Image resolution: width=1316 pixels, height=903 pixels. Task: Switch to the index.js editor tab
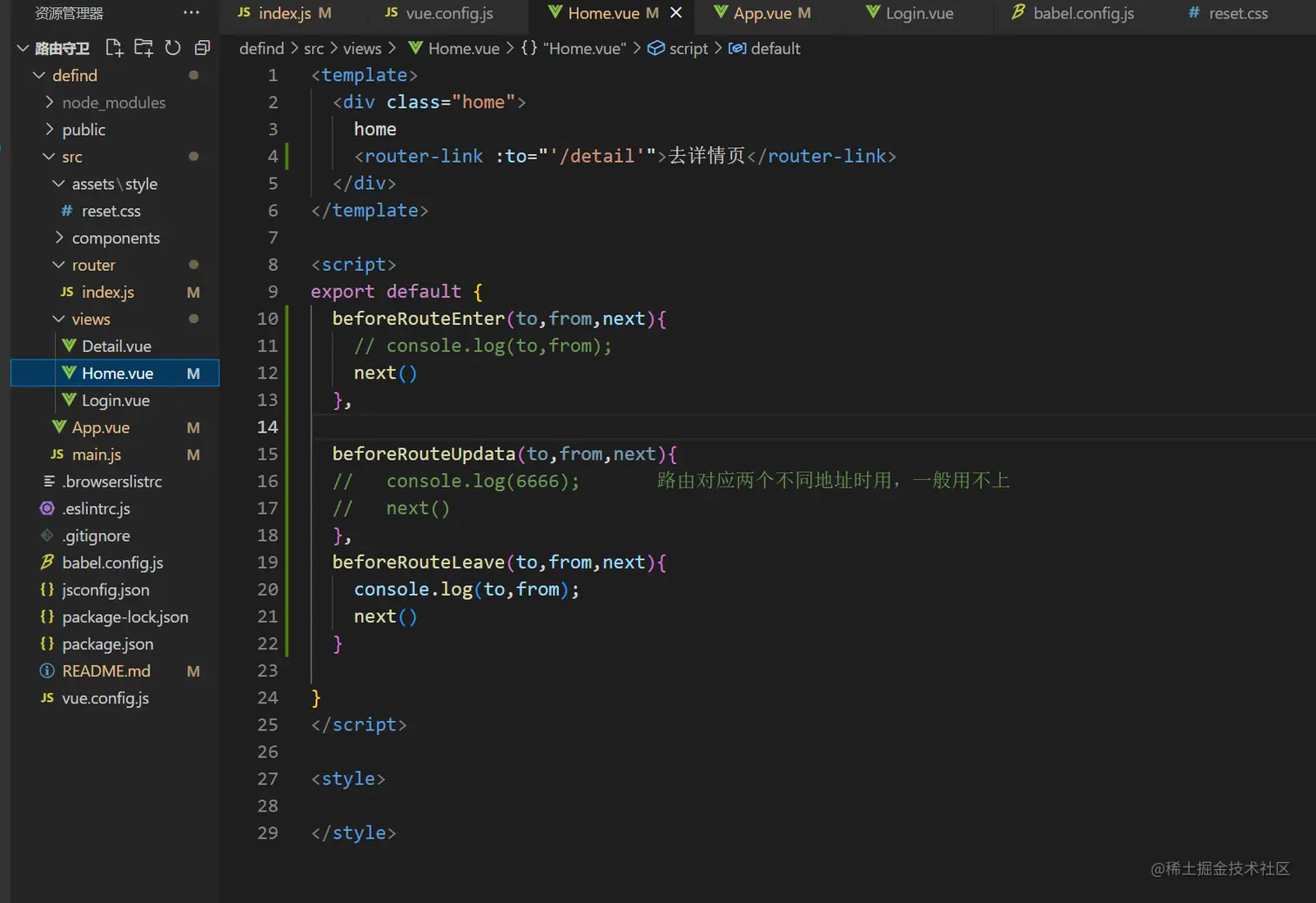285,13
